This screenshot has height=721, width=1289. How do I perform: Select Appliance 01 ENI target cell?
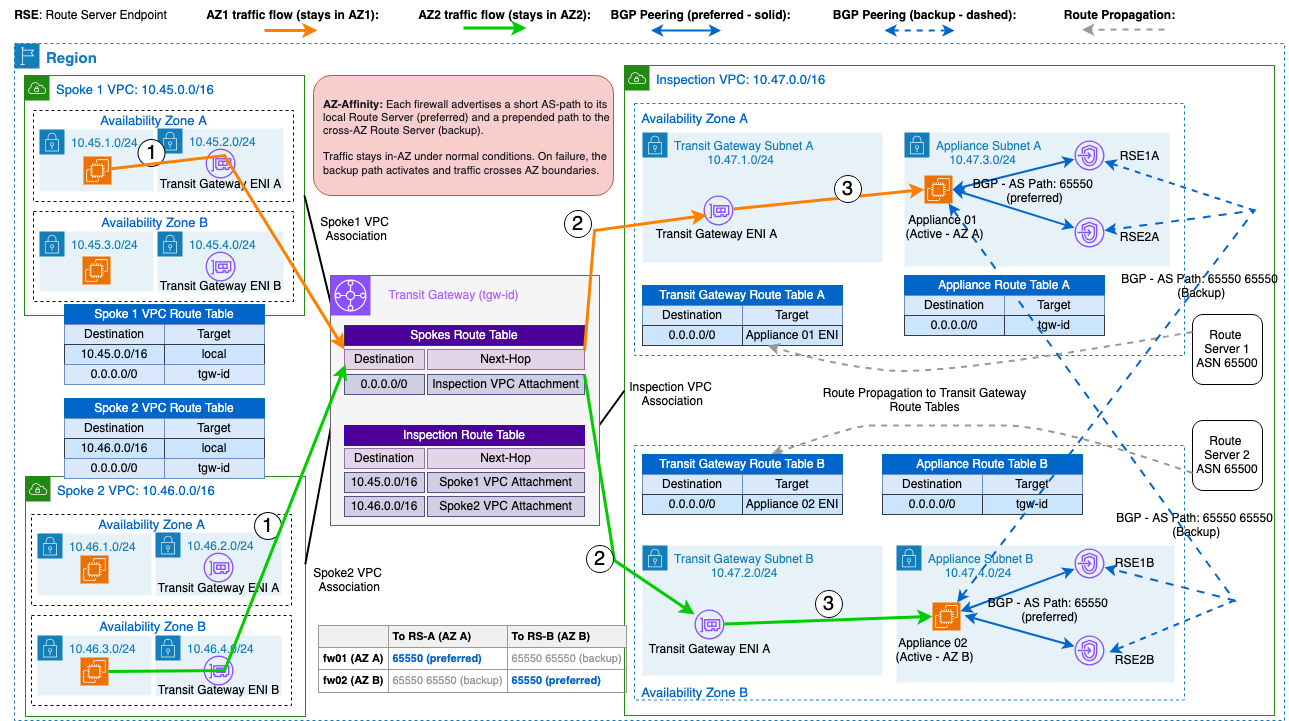pyautogui.click(x=792, y=335)
